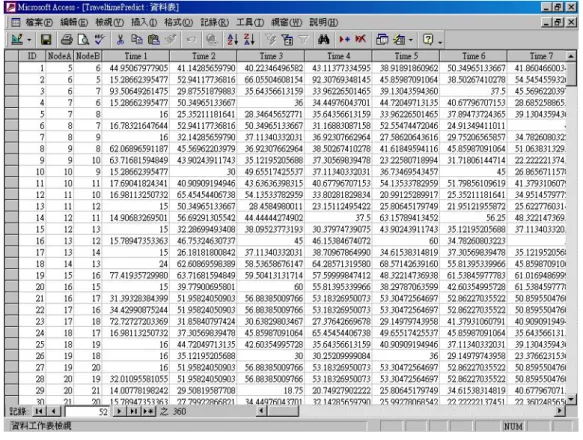
Task: Select the Time 1 column header
Action: coord(136,56)
